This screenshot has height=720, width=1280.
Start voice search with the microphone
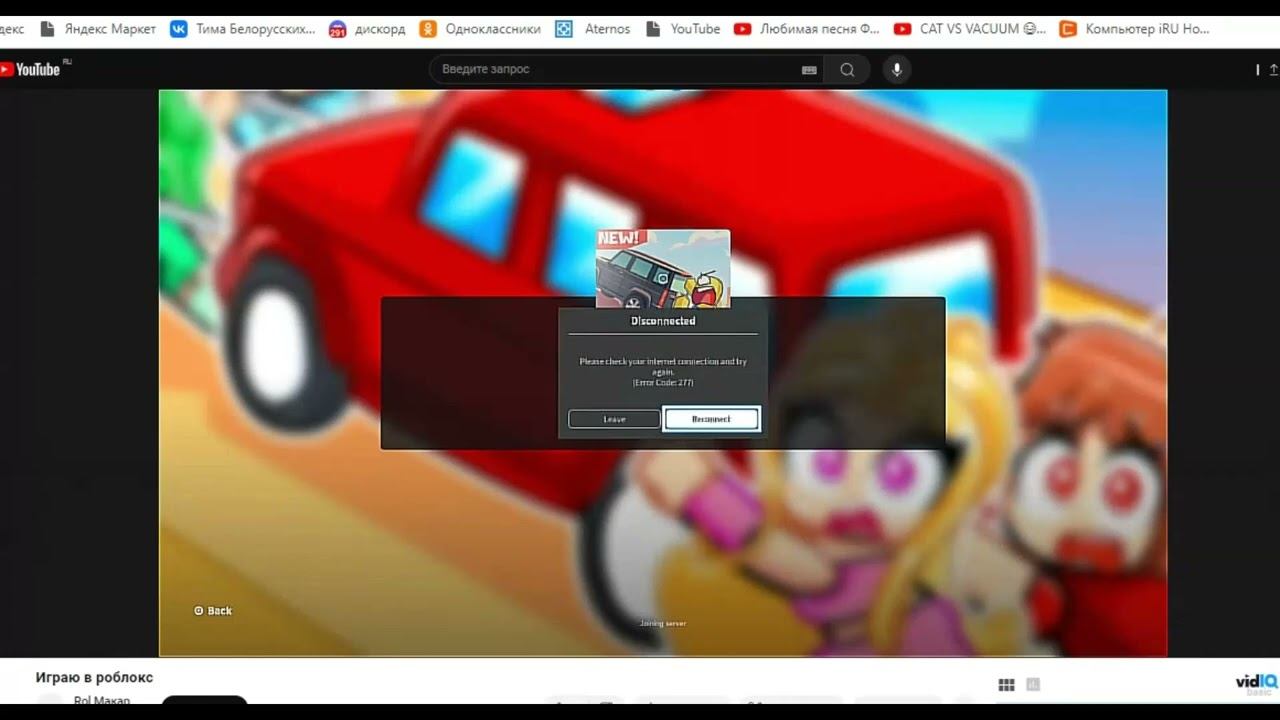897,69
